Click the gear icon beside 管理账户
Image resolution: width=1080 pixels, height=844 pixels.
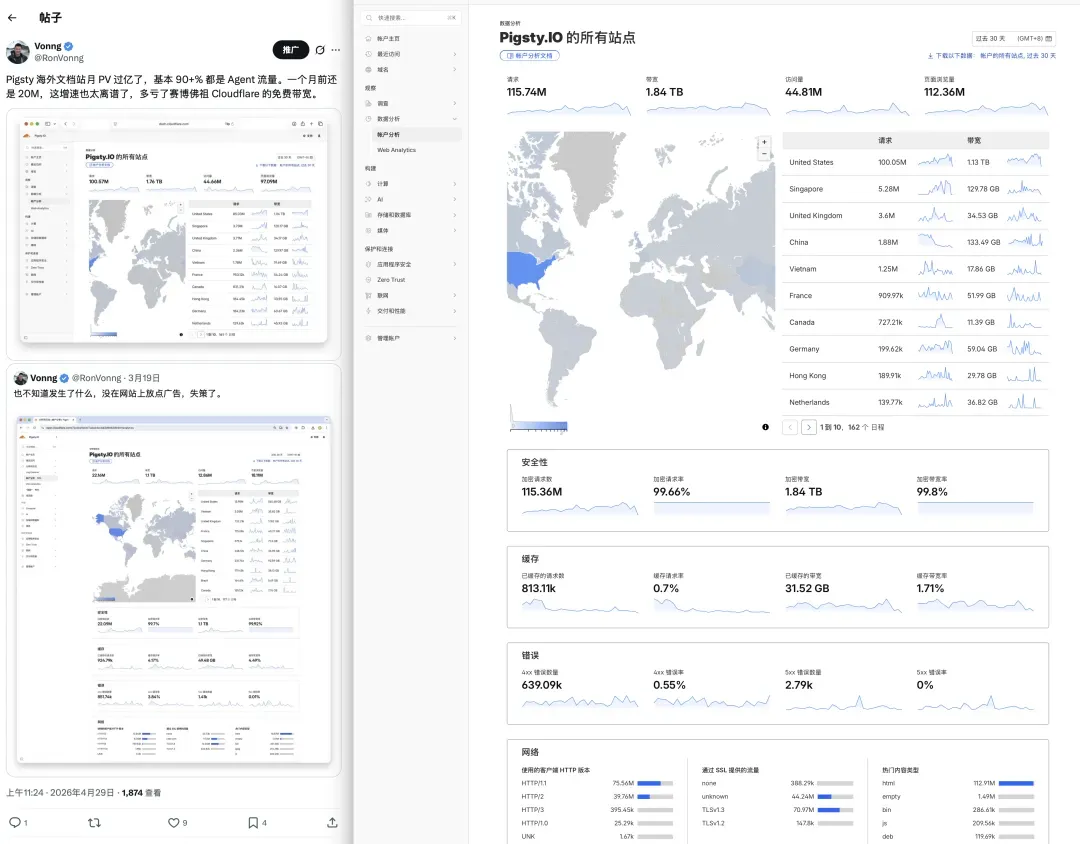(x=368, y=338)
